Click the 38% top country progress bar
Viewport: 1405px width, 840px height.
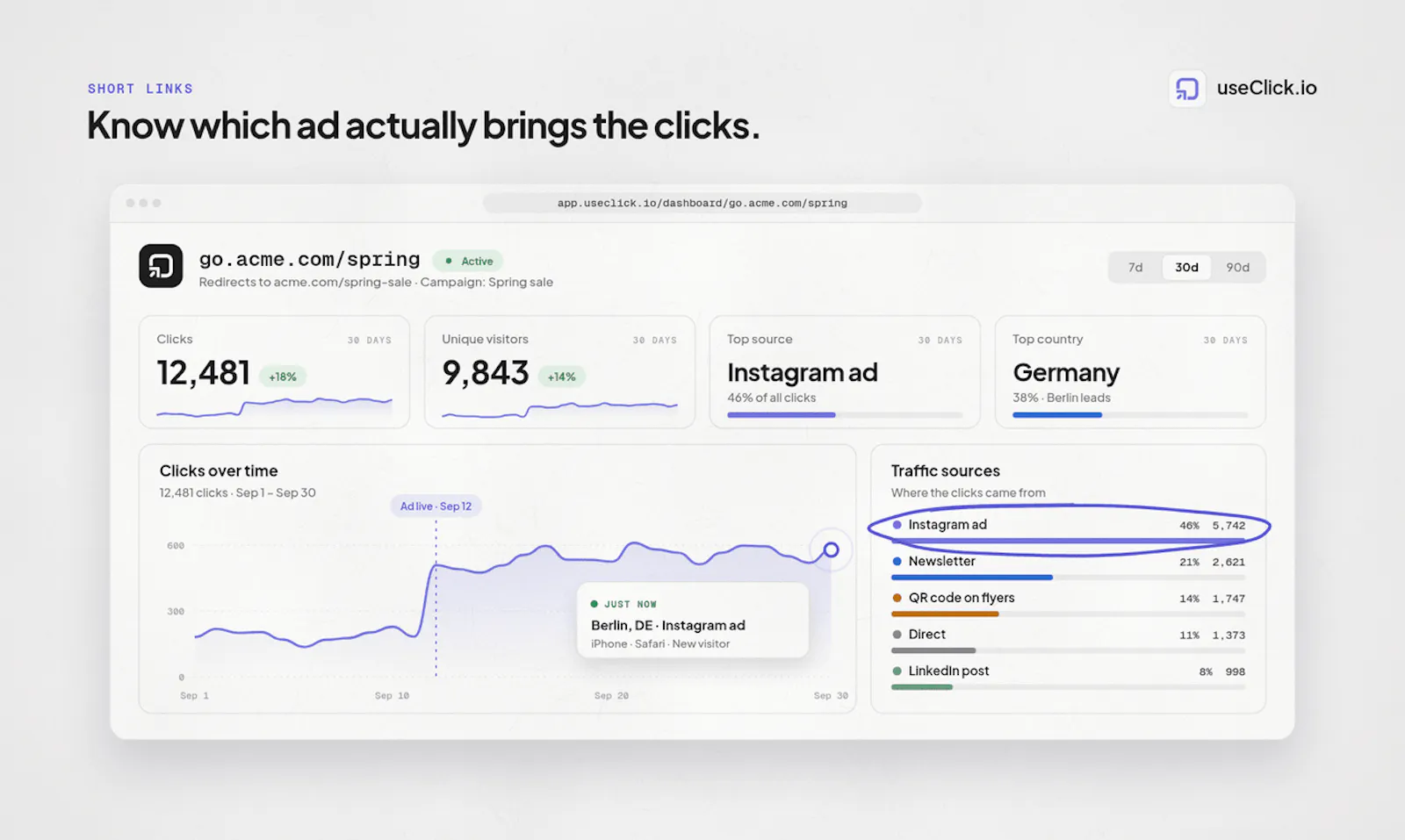tap(1130, 415)
